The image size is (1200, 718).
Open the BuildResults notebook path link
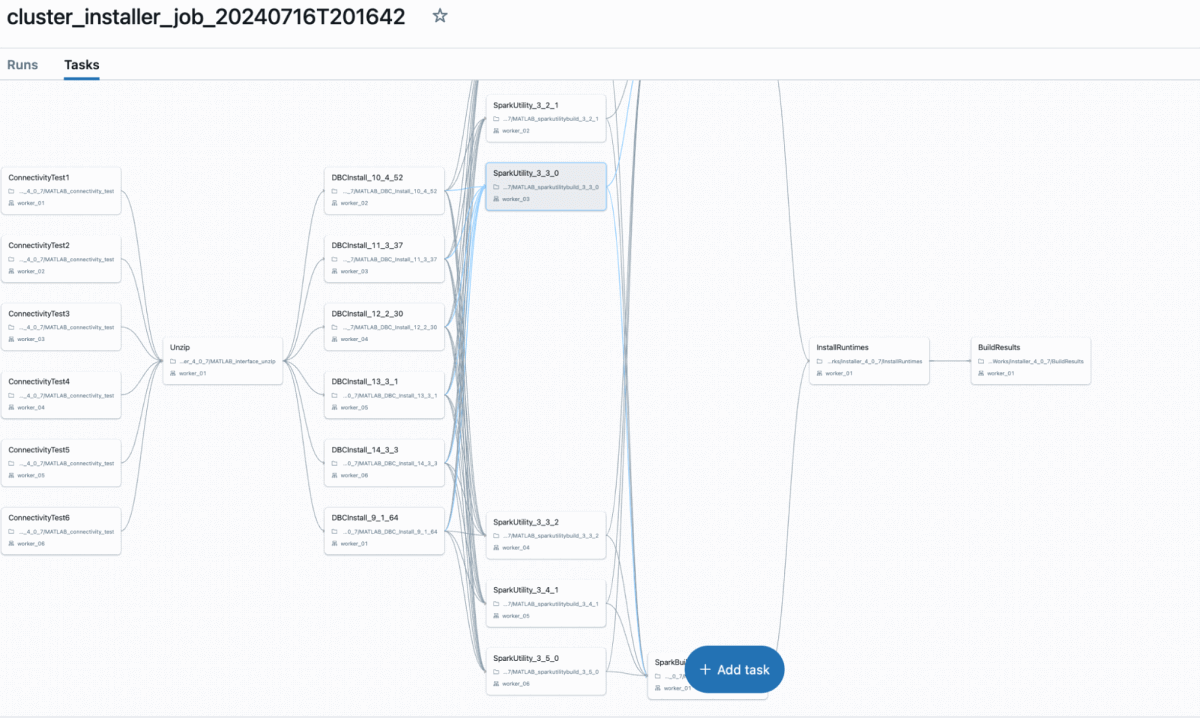[1037, 360]
